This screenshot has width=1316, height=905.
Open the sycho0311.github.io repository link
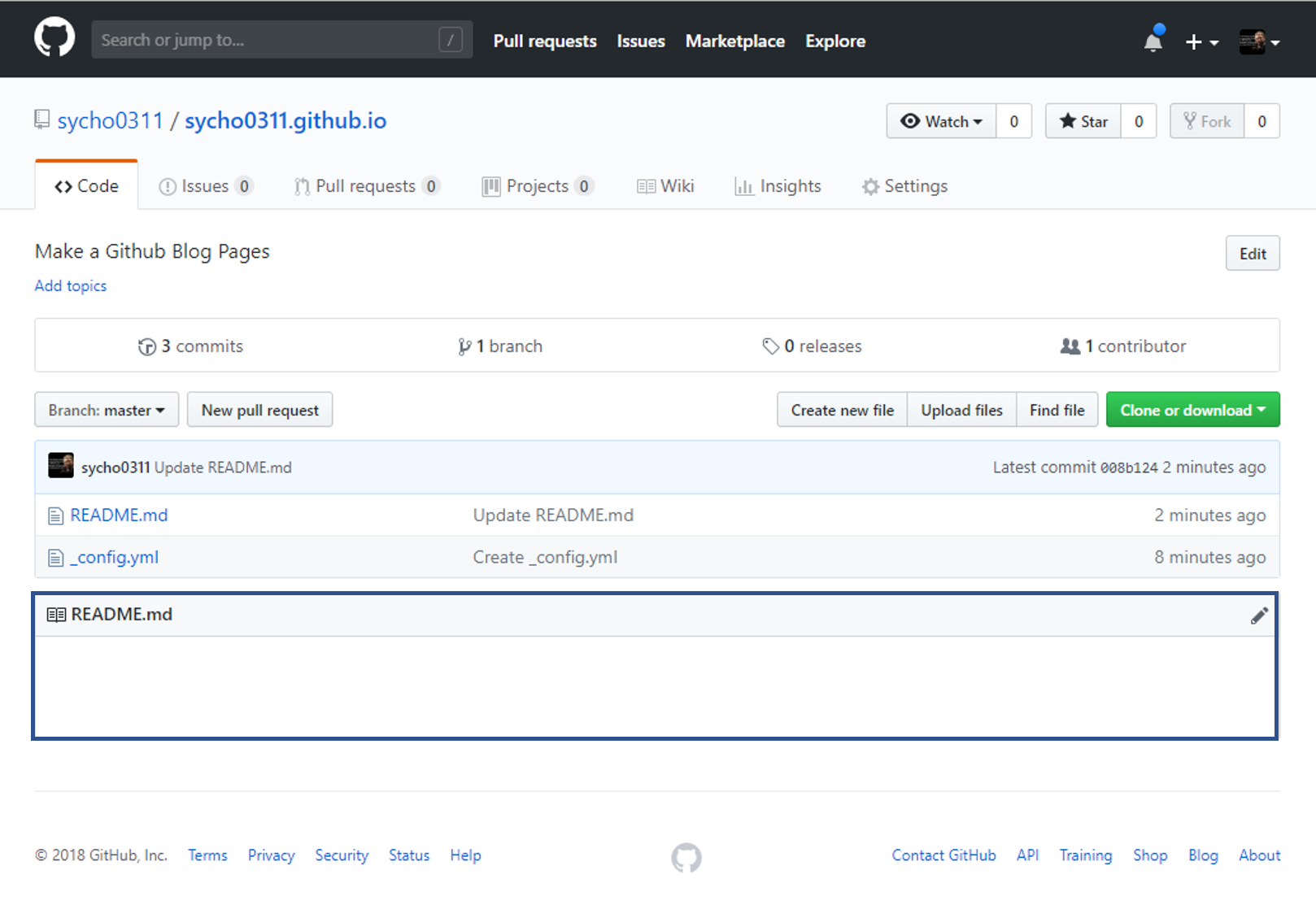tap(285, 121)
